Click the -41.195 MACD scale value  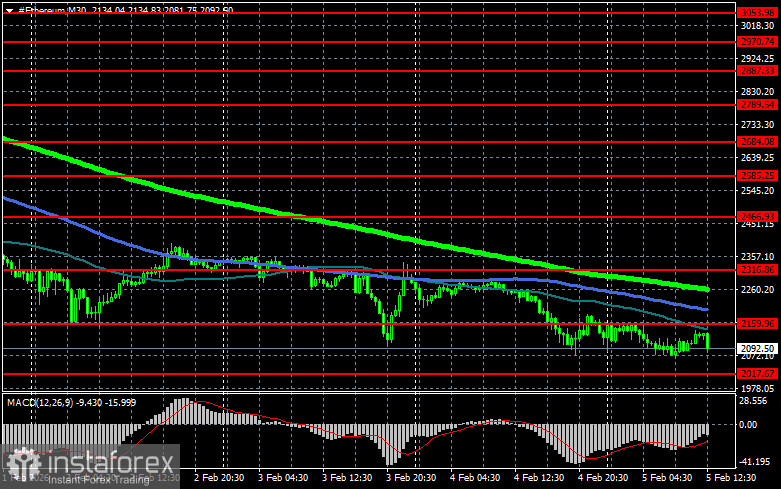coord(755,462)
